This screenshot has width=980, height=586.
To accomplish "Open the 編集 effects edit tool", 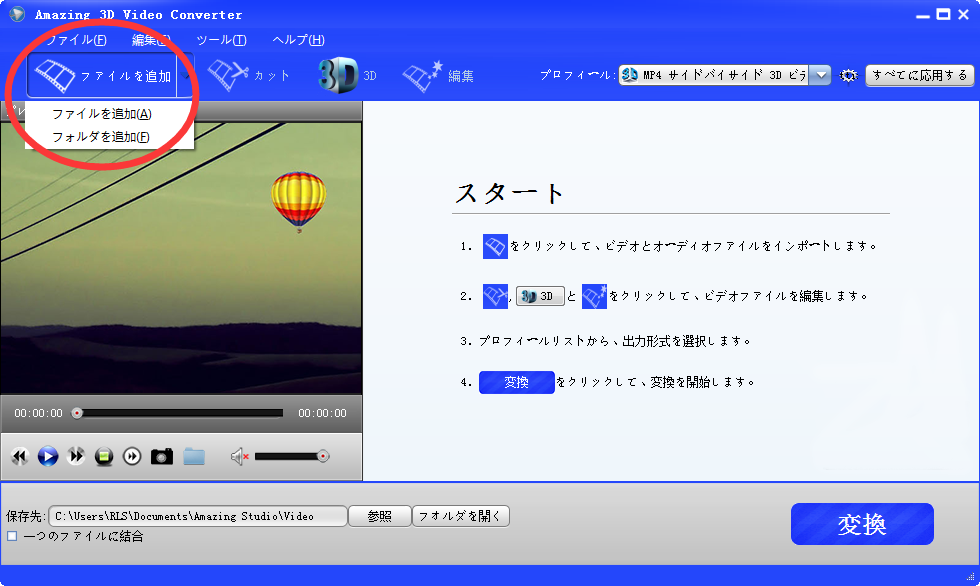I will (438, 76).
